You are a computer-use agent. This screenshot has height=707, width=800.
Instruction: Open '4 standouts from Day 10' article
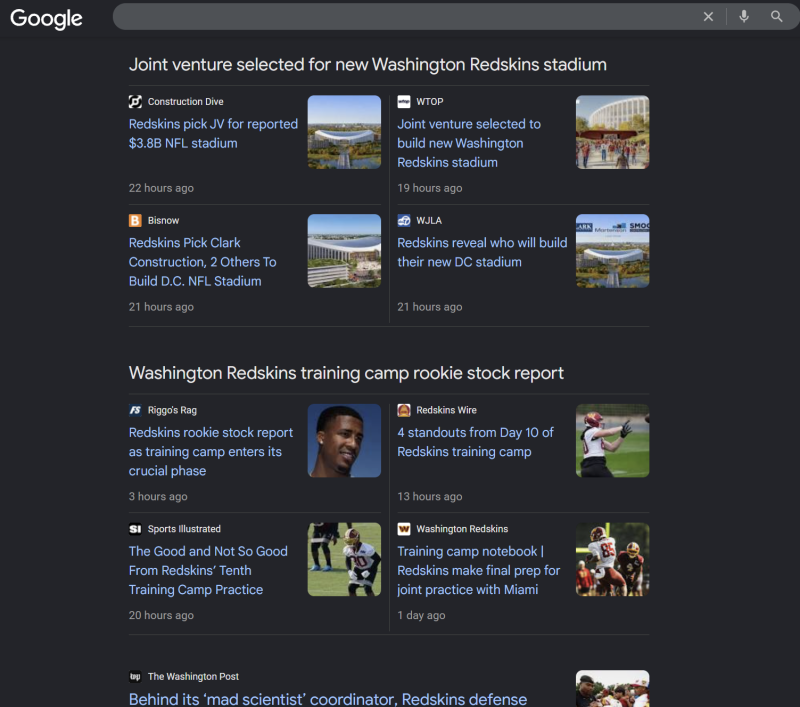476,442
